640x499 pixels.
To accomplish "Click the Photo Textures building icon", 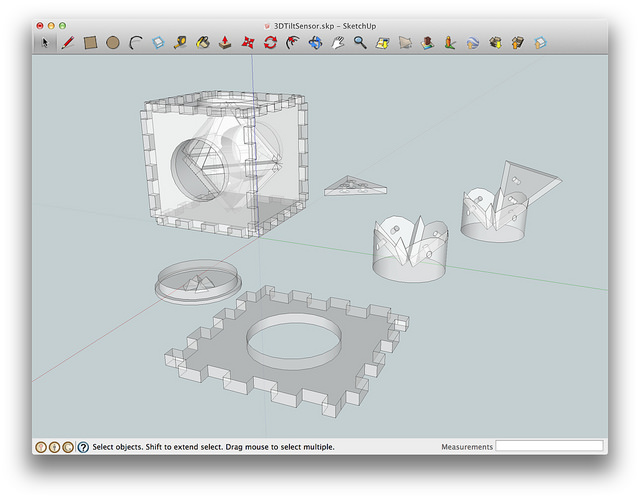I will click(x=427, y=42).
